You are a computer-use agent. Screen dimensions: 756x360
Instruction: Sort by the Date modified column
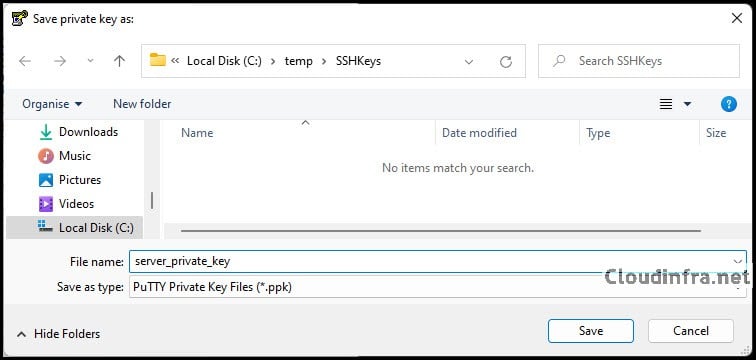point(479,133)
